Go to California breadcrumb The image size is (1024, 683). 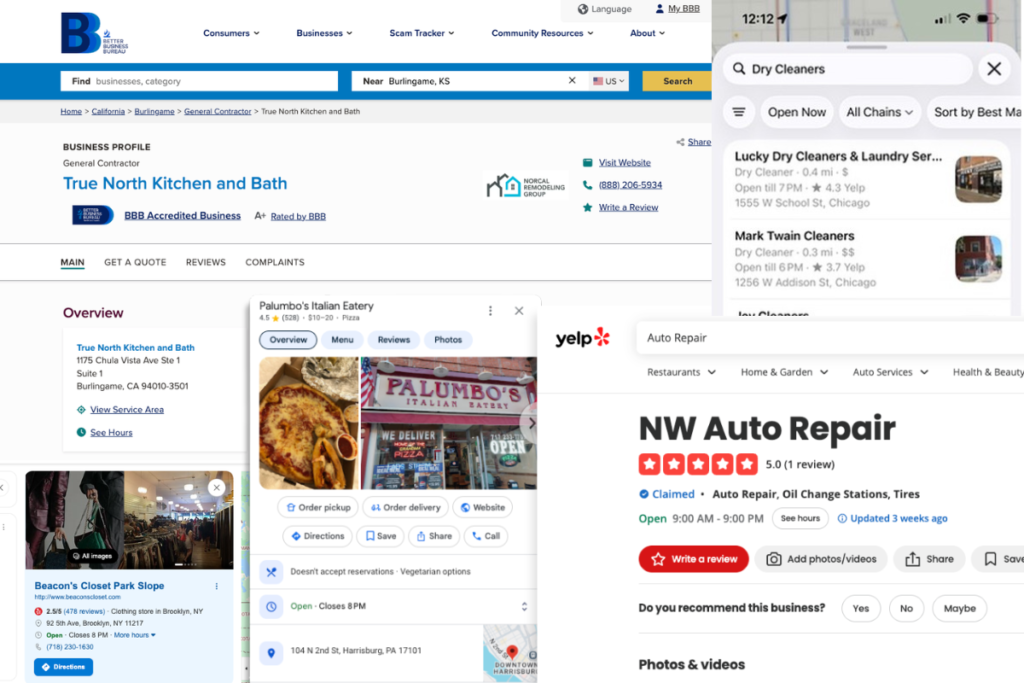pyautogui.click(x=108, y=112)
